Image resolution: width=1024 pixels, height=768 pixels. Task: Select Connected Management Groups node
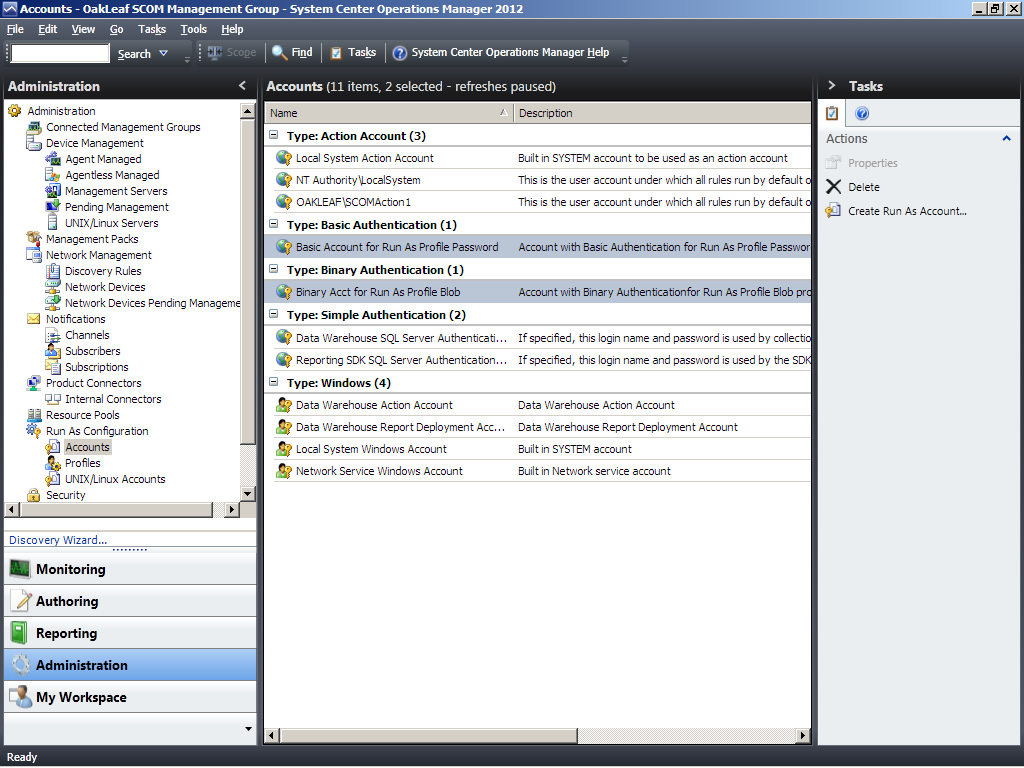tap(123, 127)
